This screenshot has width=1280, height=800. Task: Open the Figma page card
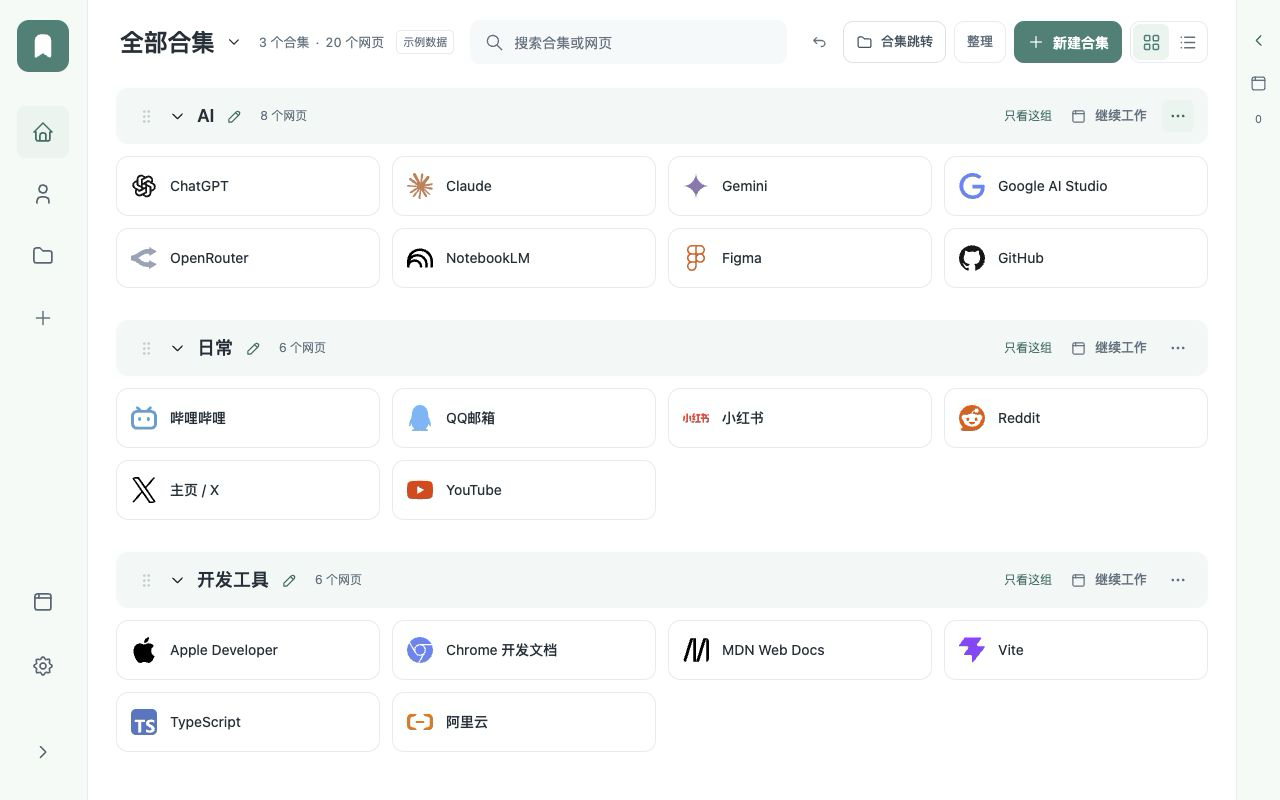pyautogui.click(x=800, y=258)
